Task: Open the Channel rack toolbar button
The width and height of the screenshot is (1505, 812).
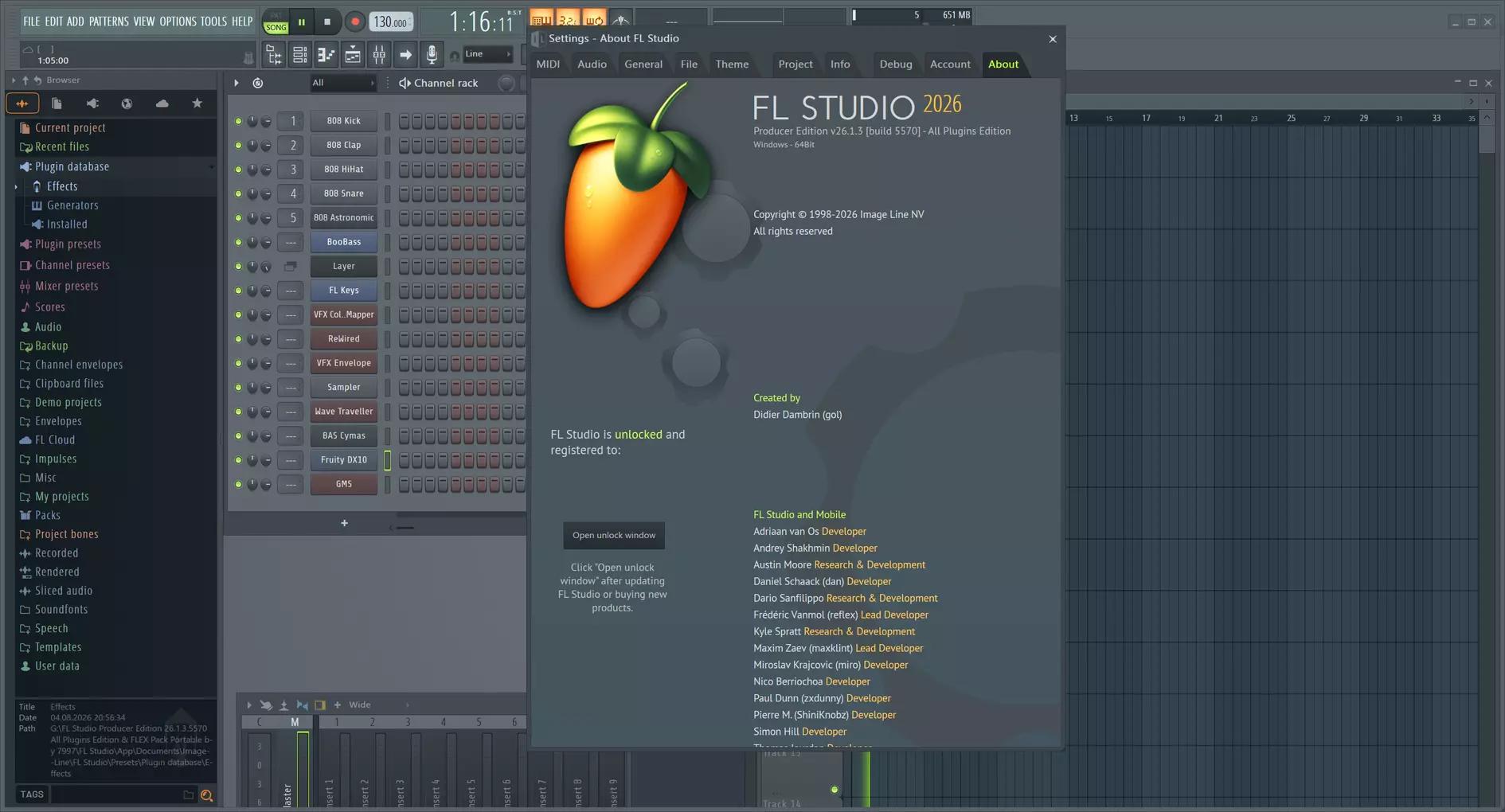Action: pyautogui.click(x=299, y=55)
